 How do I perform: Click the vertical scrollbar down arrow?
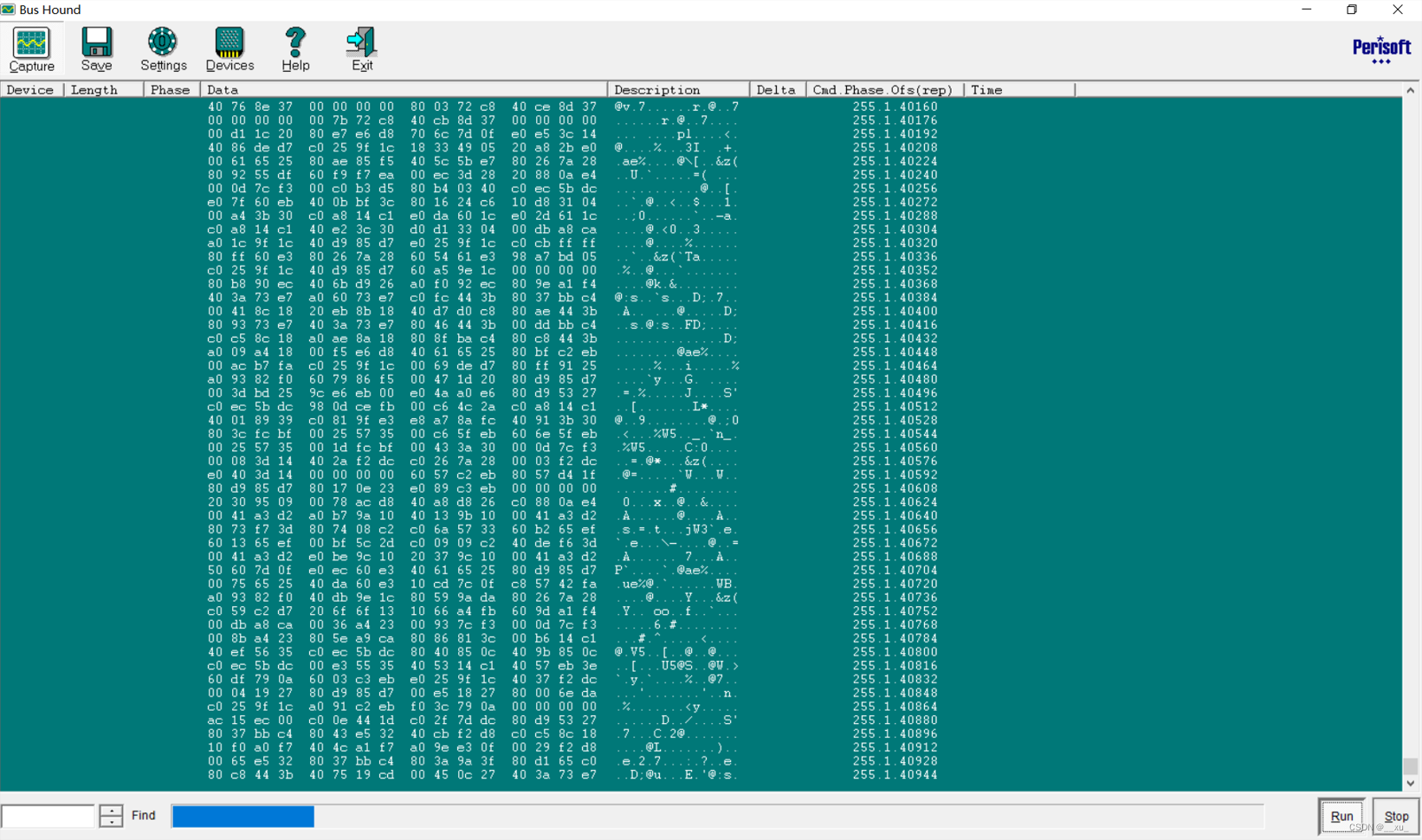(x=1411, y=783)
